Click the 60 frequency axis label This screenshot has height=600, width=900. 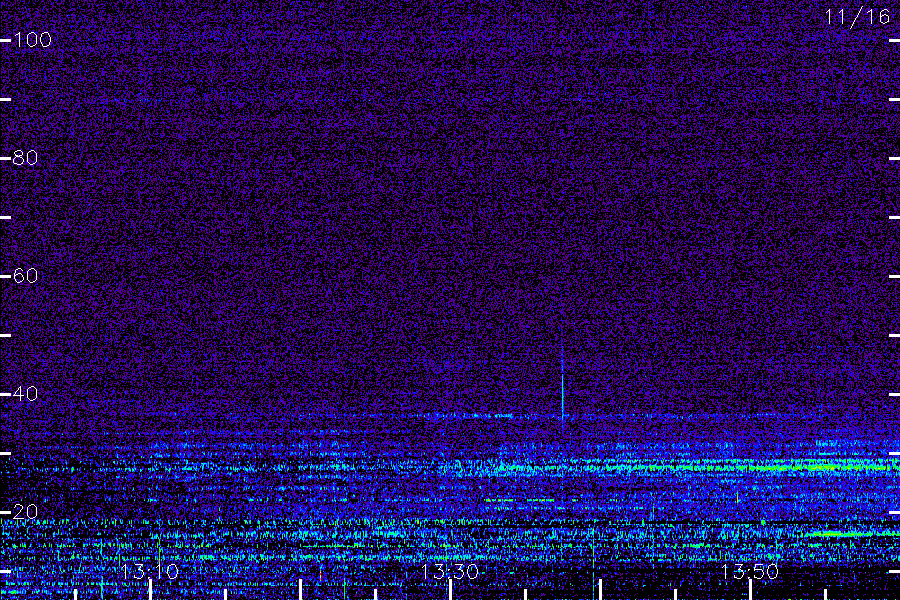tap(26, 276)
